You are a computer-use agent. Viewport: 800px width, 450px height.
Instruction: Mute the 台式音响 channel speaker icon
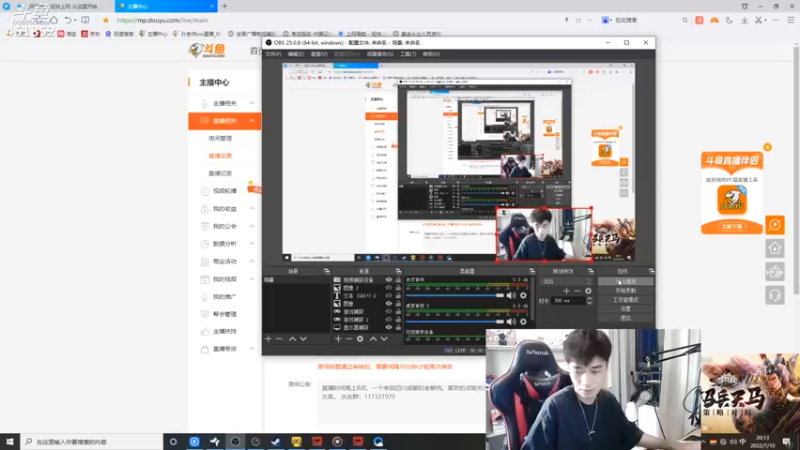(x=512, y=295)
